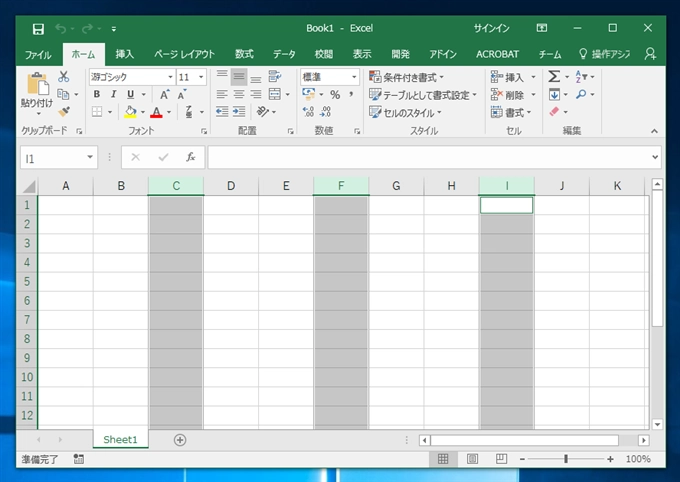Click the Clear eraser icon
The width and height of the screenshot is (680, 482).
(554, 111)
